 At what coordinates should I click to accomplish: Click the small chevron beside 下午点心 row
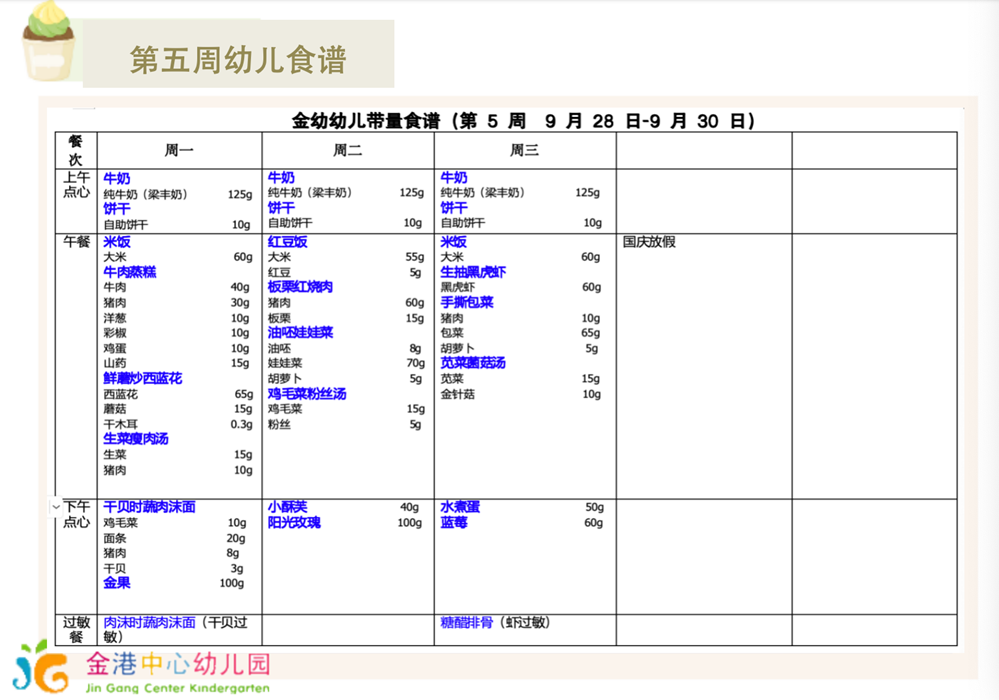tap(56, 507)
